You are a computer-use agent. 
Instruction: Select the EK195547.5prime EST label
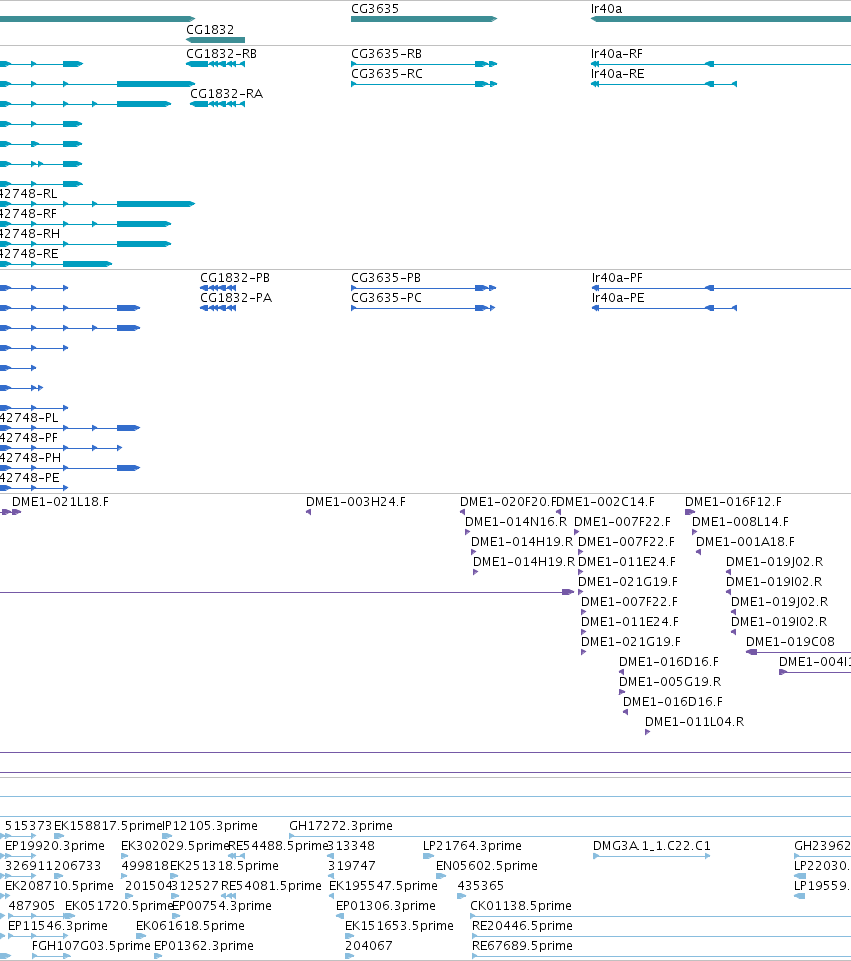click(x=384, y=886)
